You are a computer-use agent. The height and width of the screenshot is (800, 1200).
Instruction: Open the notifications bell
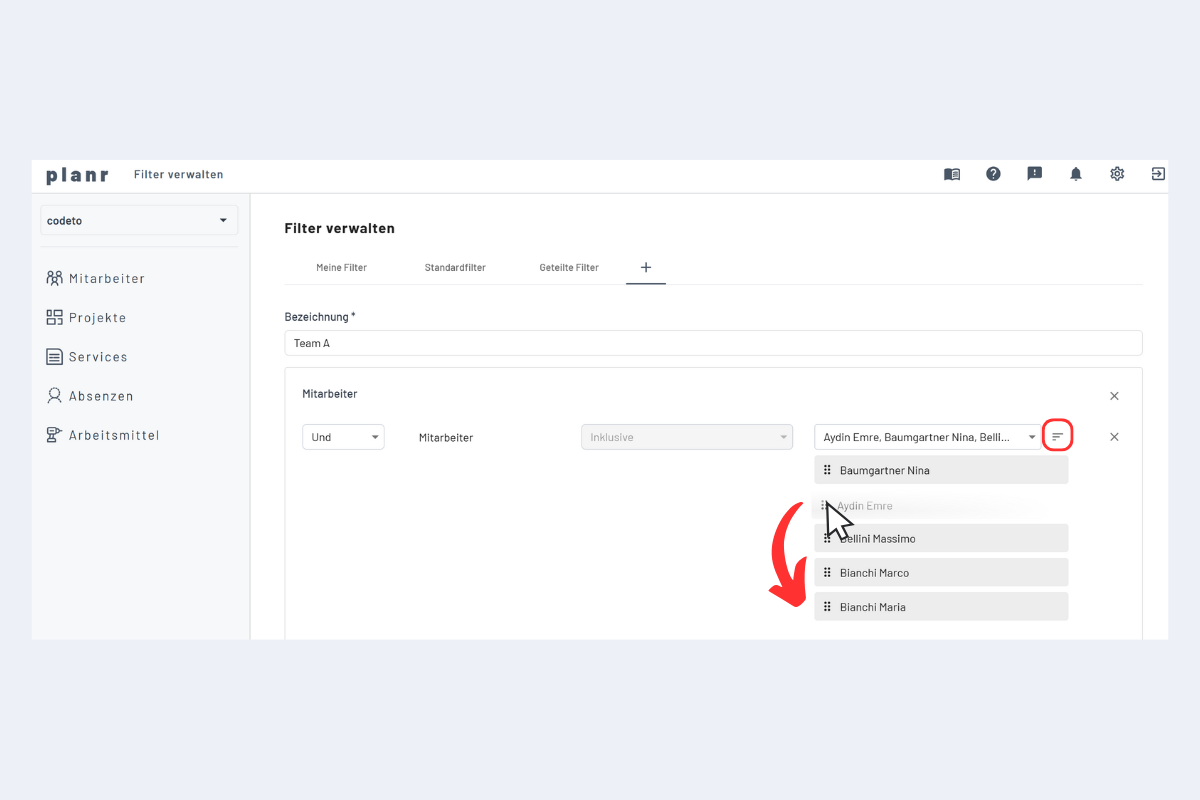coord(1076,174)
